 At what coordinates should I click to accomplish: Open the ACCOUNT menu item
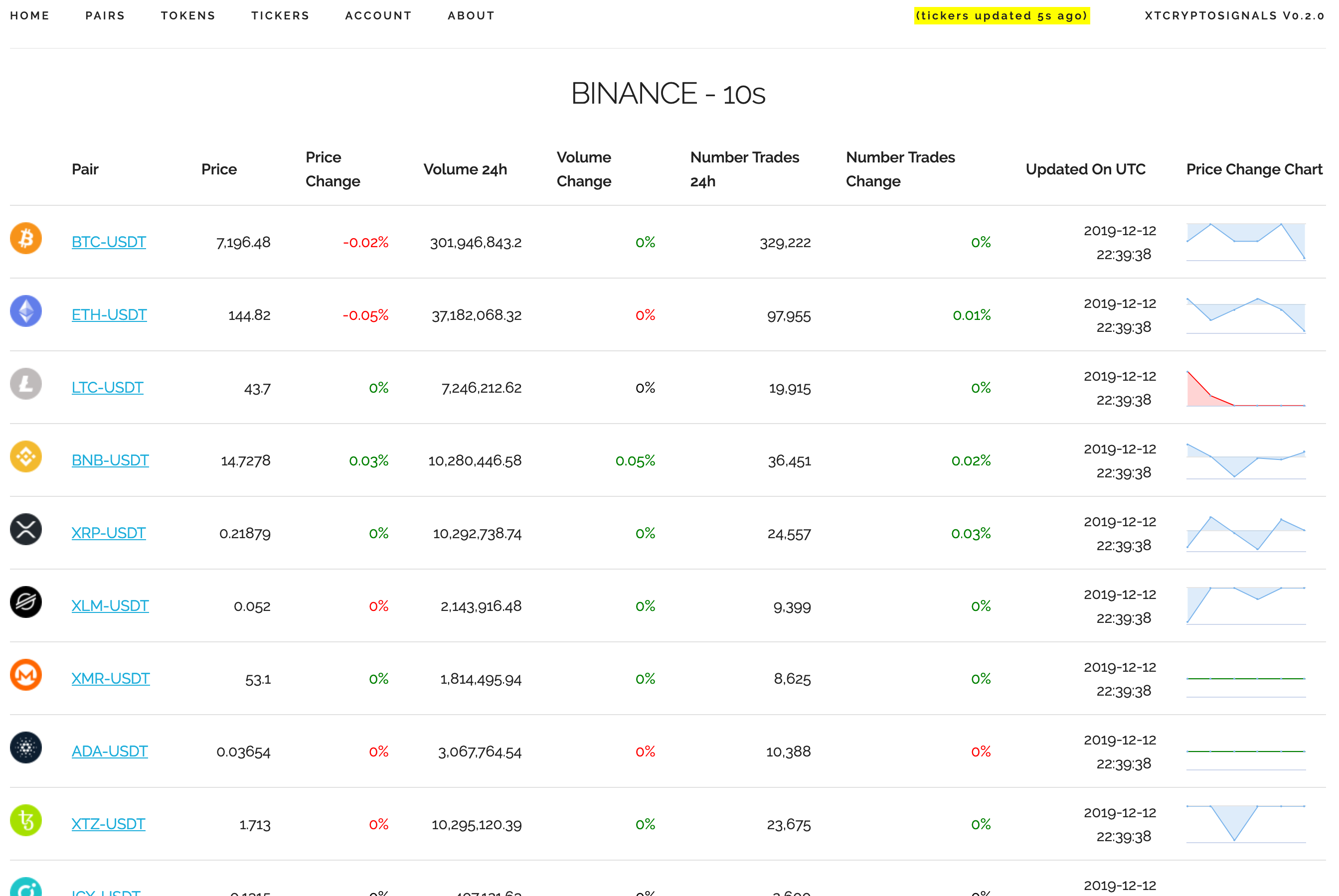coord(378,15)
